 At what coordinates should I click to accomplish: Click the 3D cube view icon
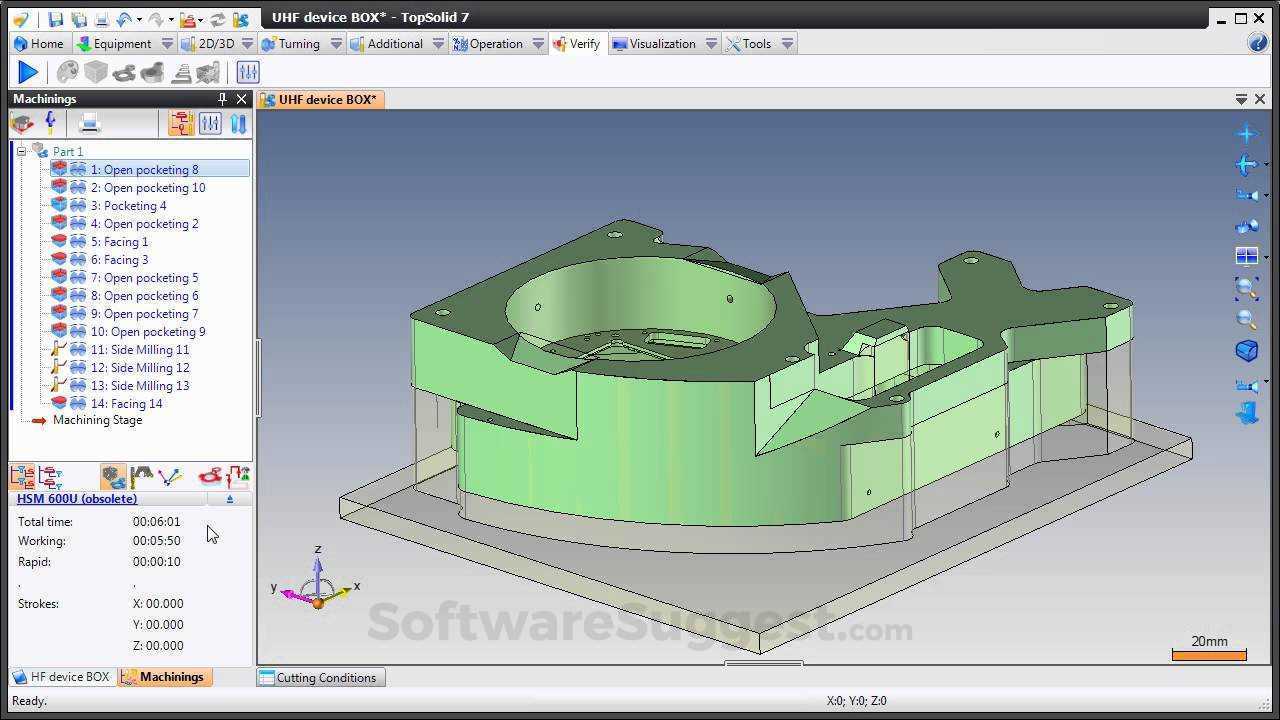(1247, 351)
